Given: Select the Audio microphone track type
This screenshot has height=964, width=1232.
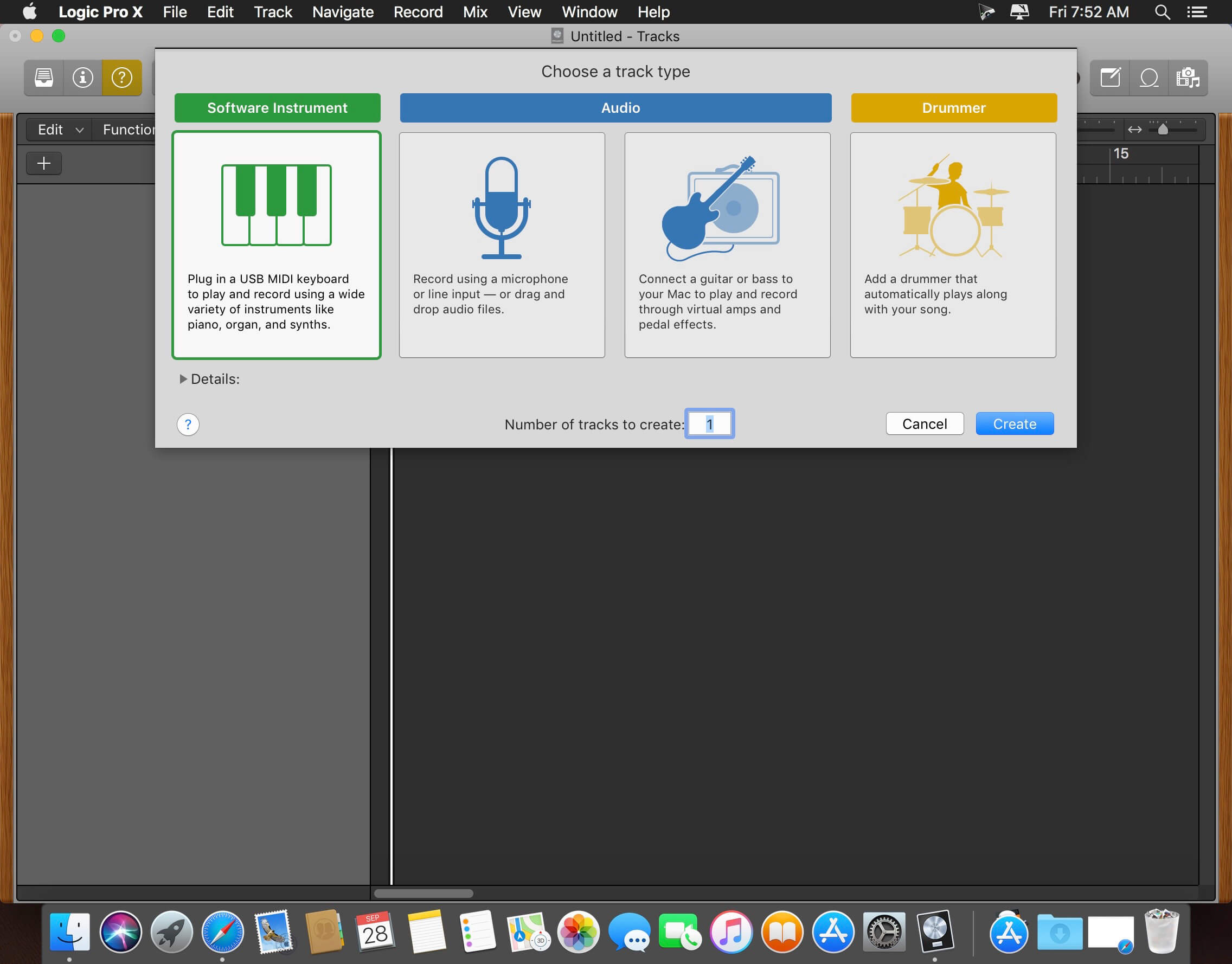Looking at the screenshot, I should 501,245.
